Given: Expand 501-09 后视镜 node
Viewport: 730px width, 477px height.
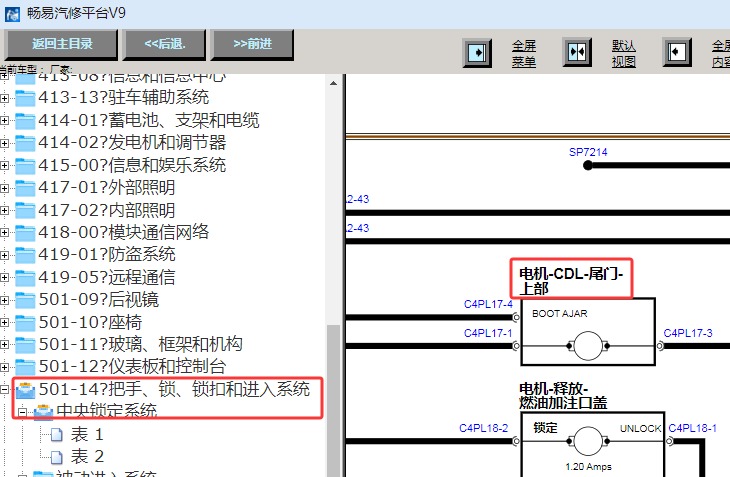Looking at the screenshot, I should tap(4, 300).
